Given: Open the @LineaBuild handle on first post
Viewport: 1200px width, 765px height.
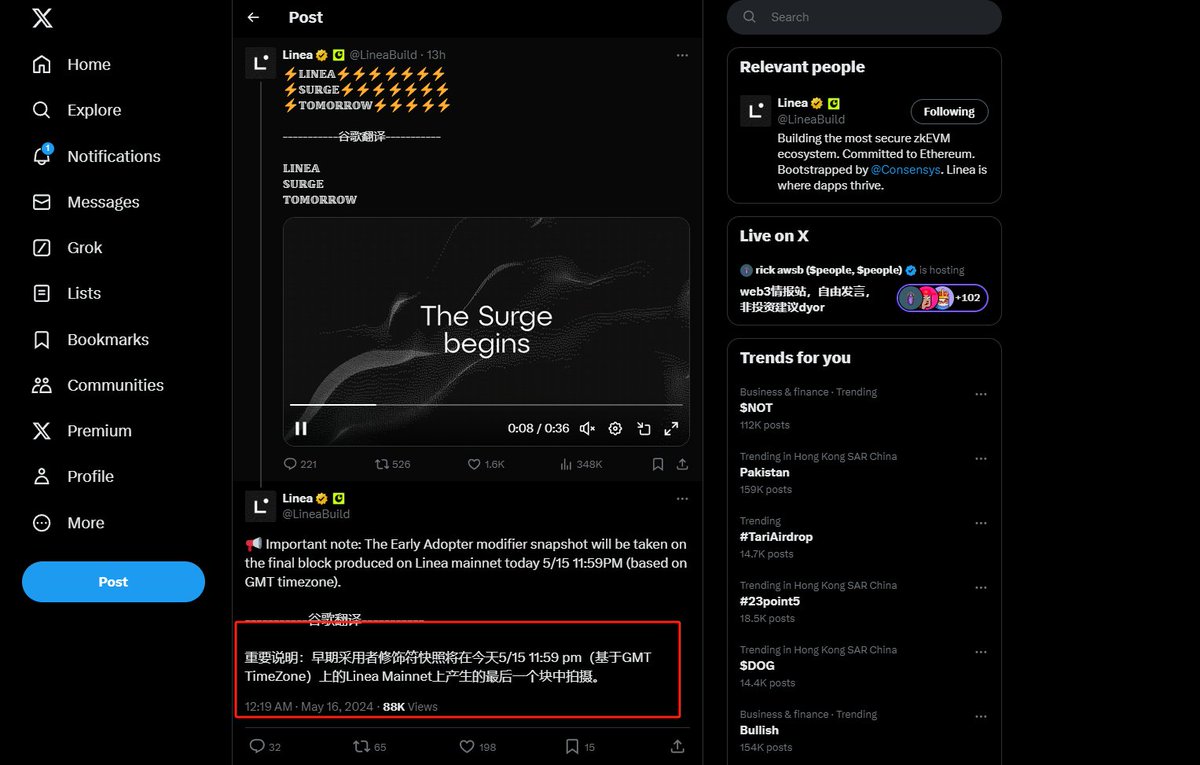Looking at the screenshot, I should [x=383, y=55].
